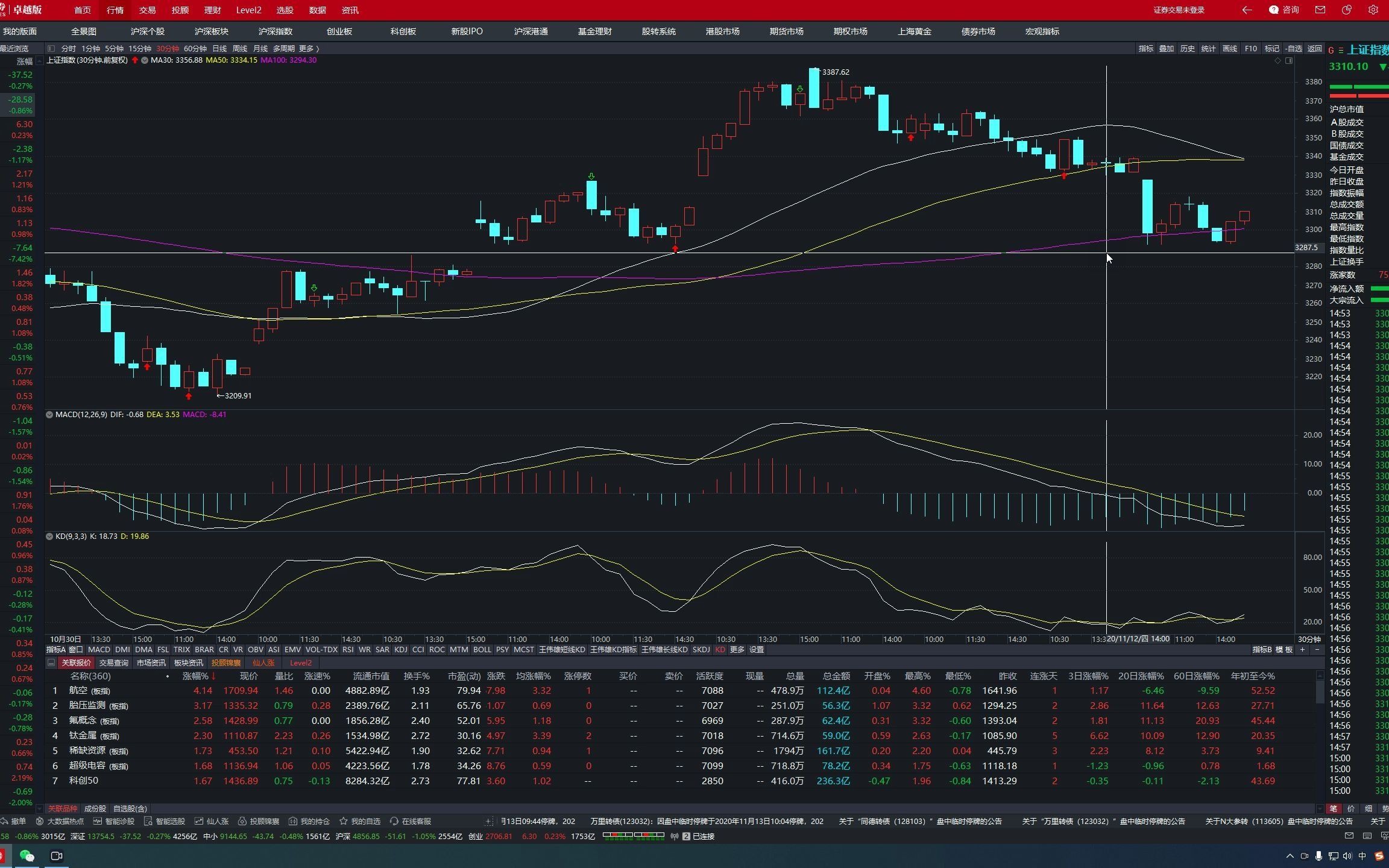The height and width of the screenshot is (868, 1389).
Task: Click the diamond marker icon at chart corner
Action: [x=1277, y=60]
